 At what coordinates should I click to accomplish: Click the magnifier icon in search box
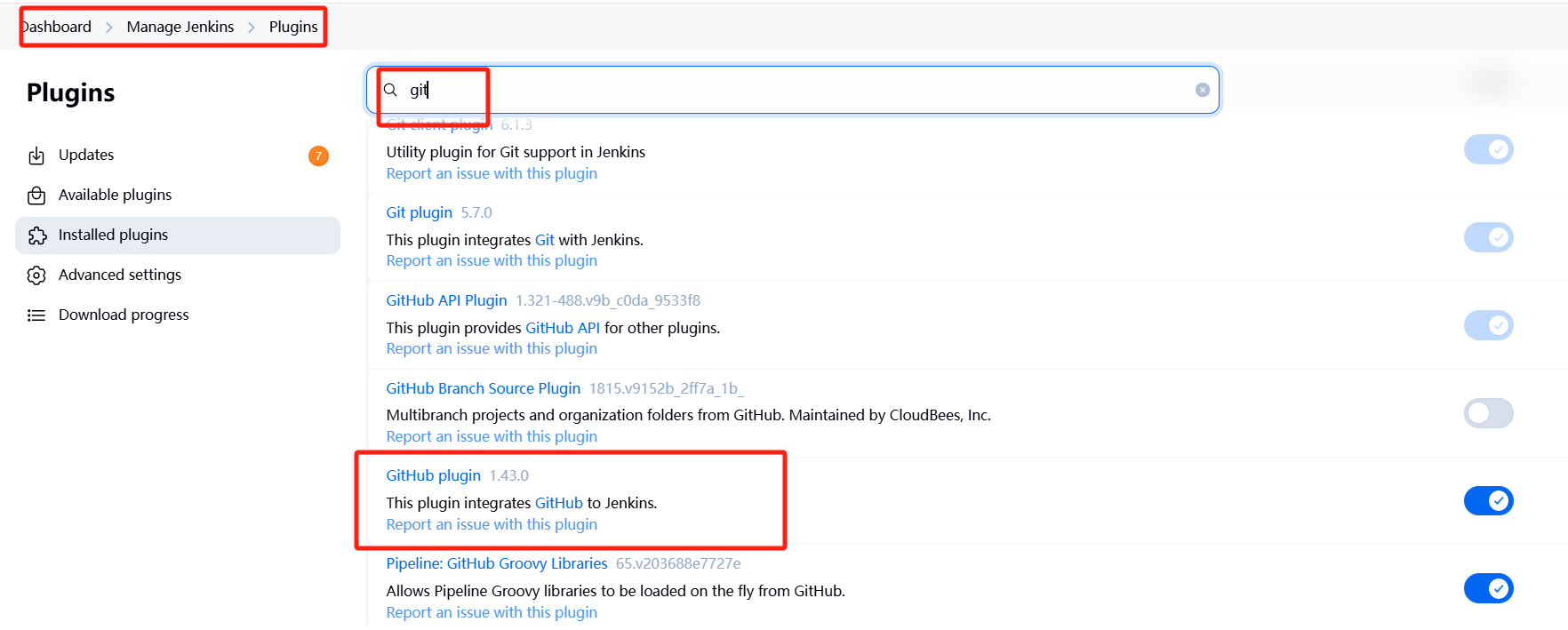(x=390, y=90)
